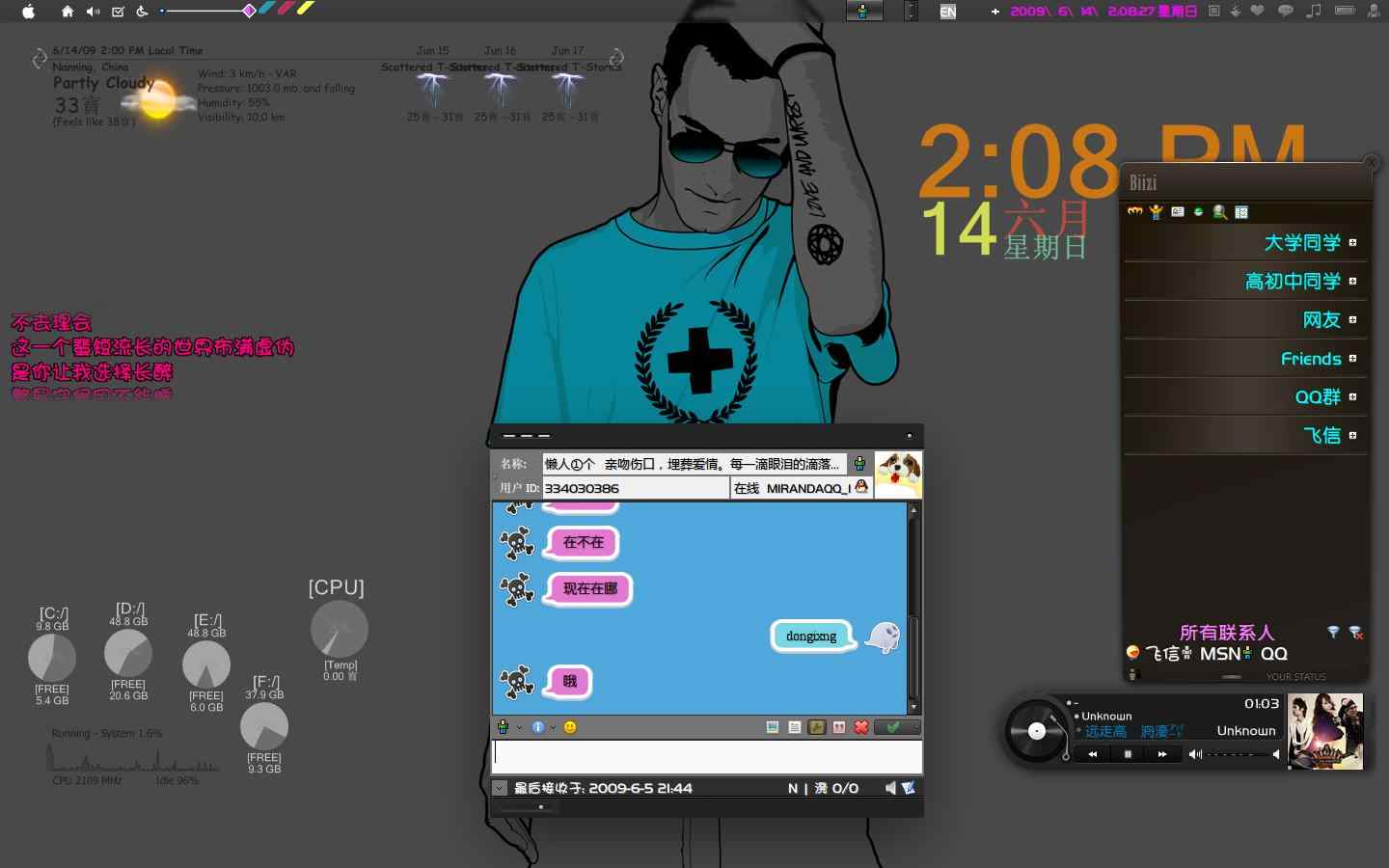Click the clear filter funnel icon with red X

[1356, 633]
